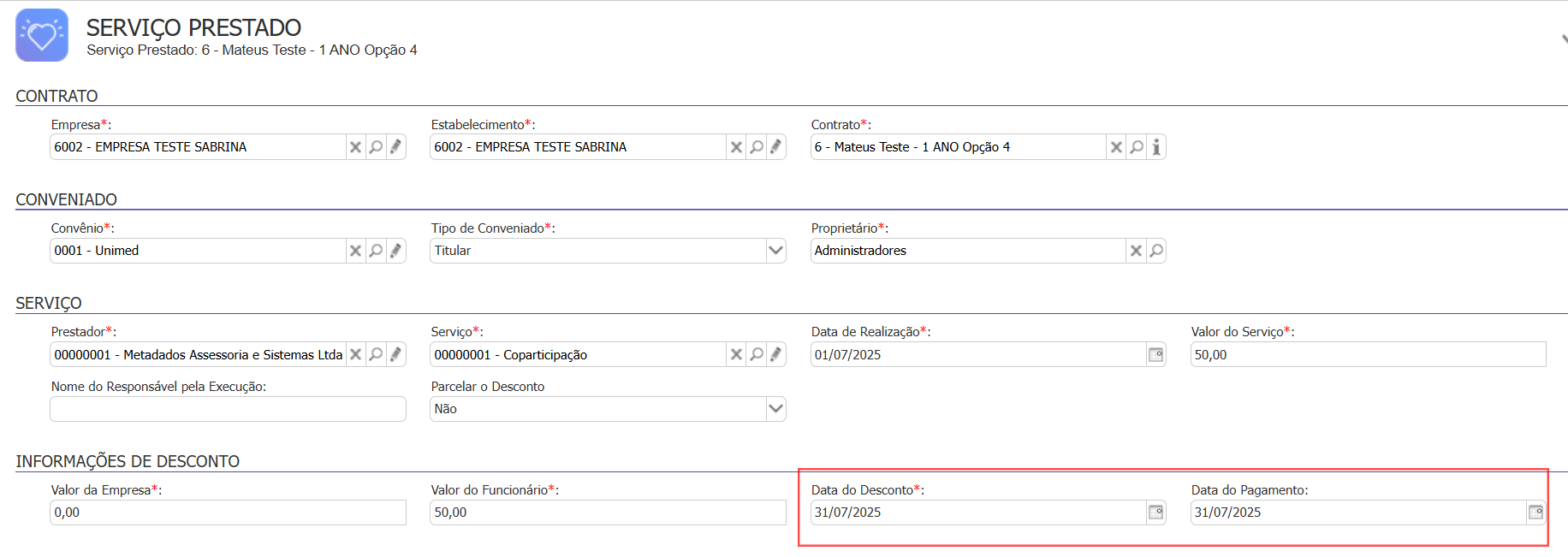Select the Valor do Funcionário field
This screenshot has height=557, width=1568.
(x=608, y=513)
